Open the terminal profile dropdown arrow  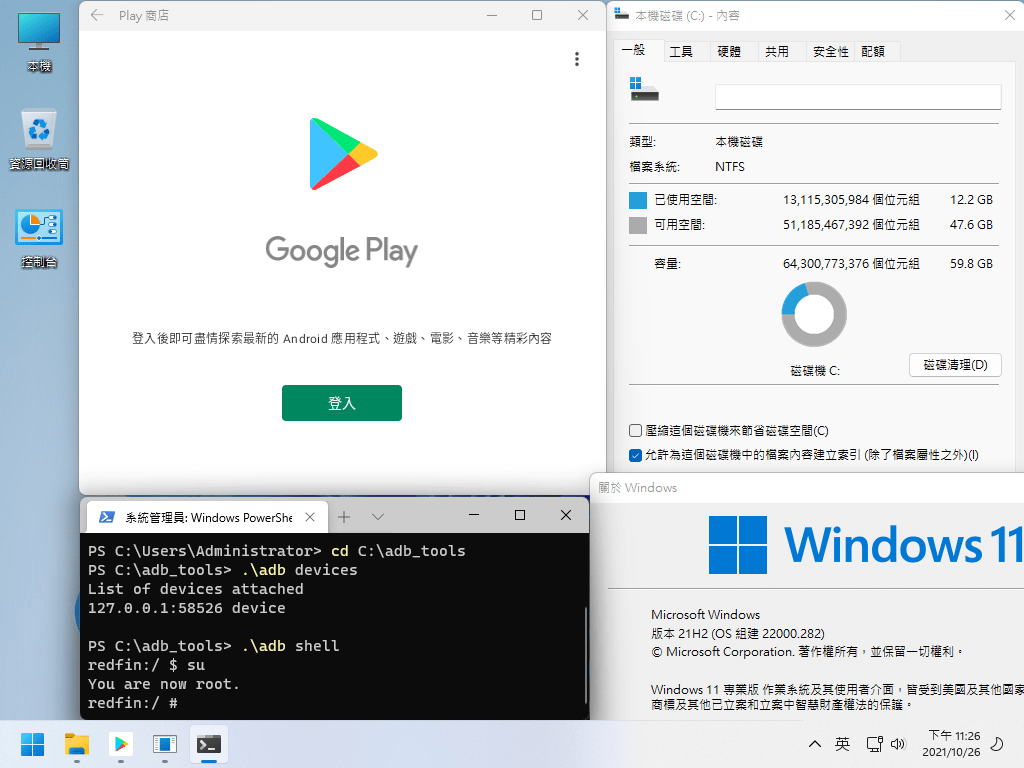[x=377, y=517]
